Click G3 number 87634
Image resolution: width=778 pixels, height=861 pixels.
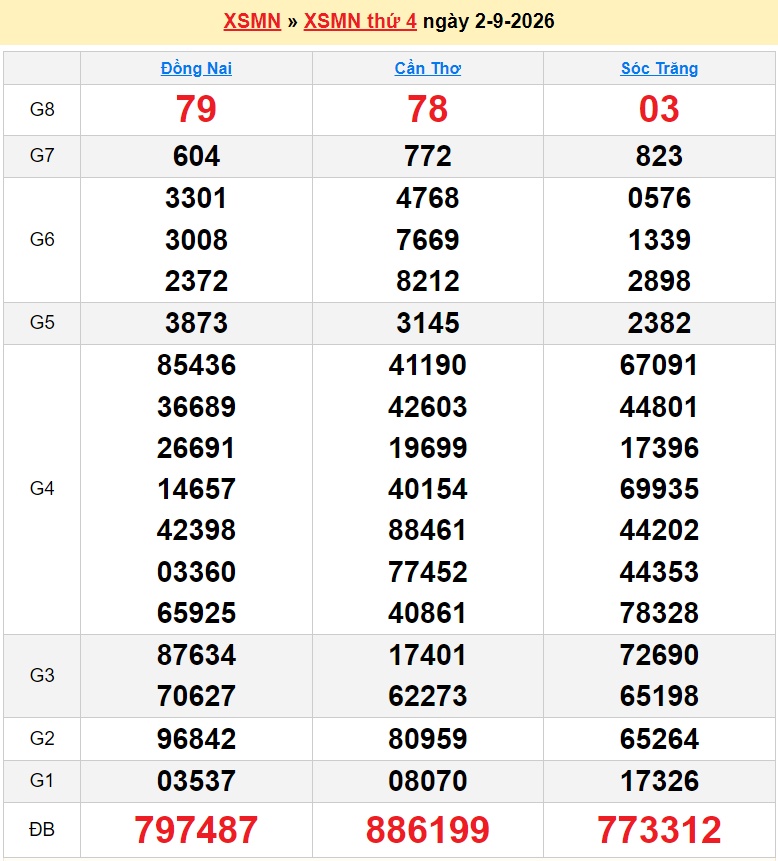coord(196,655)
